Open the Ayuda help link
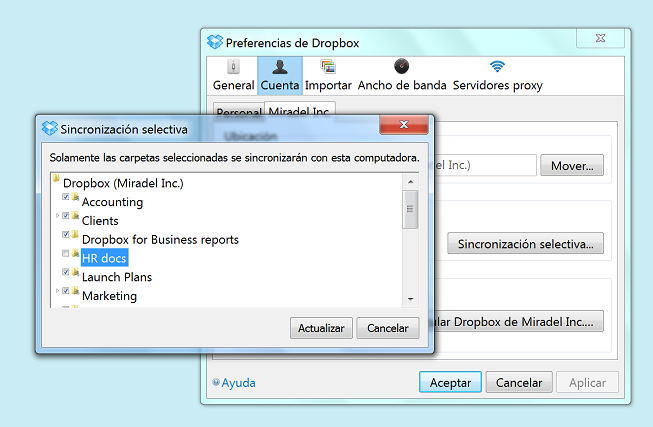653x427 pixels. (x=238, y=382)
